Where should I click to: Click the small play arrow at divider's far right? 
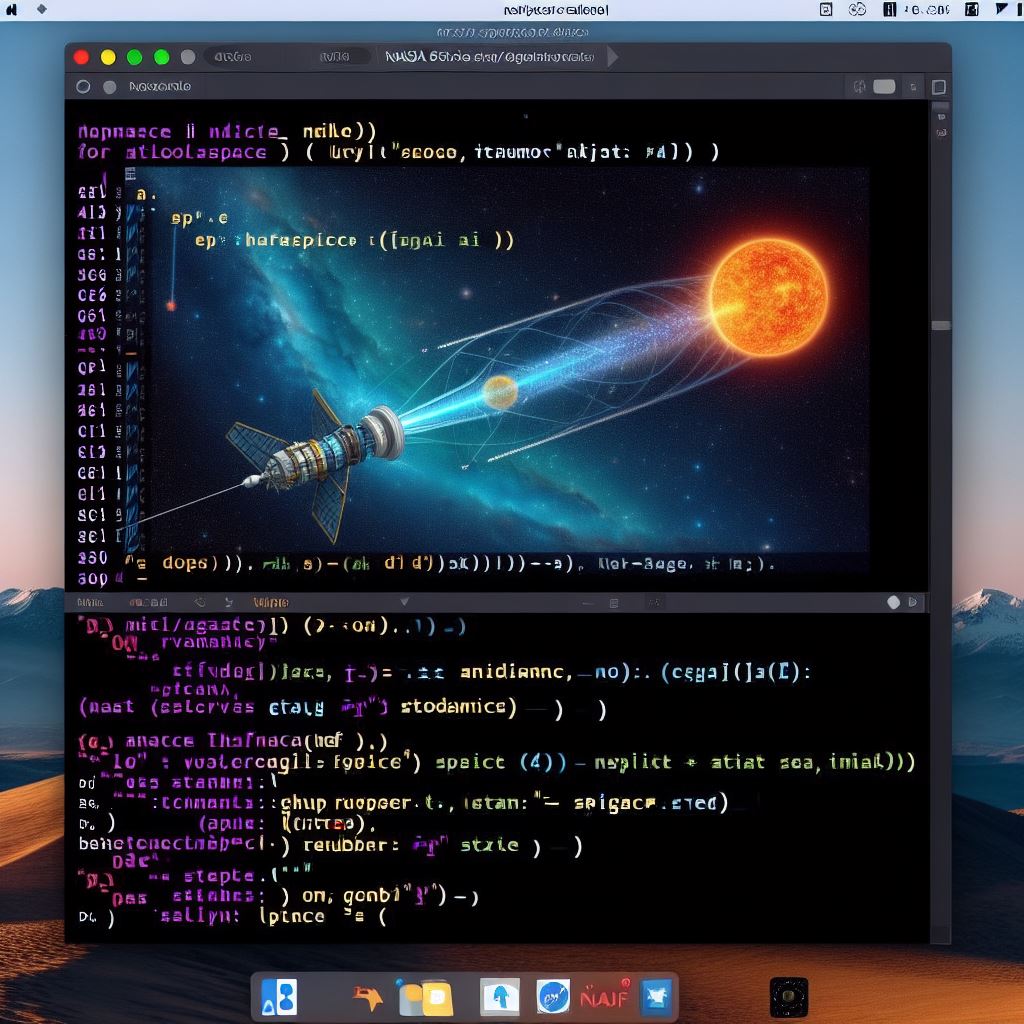(x=913, y=602)
